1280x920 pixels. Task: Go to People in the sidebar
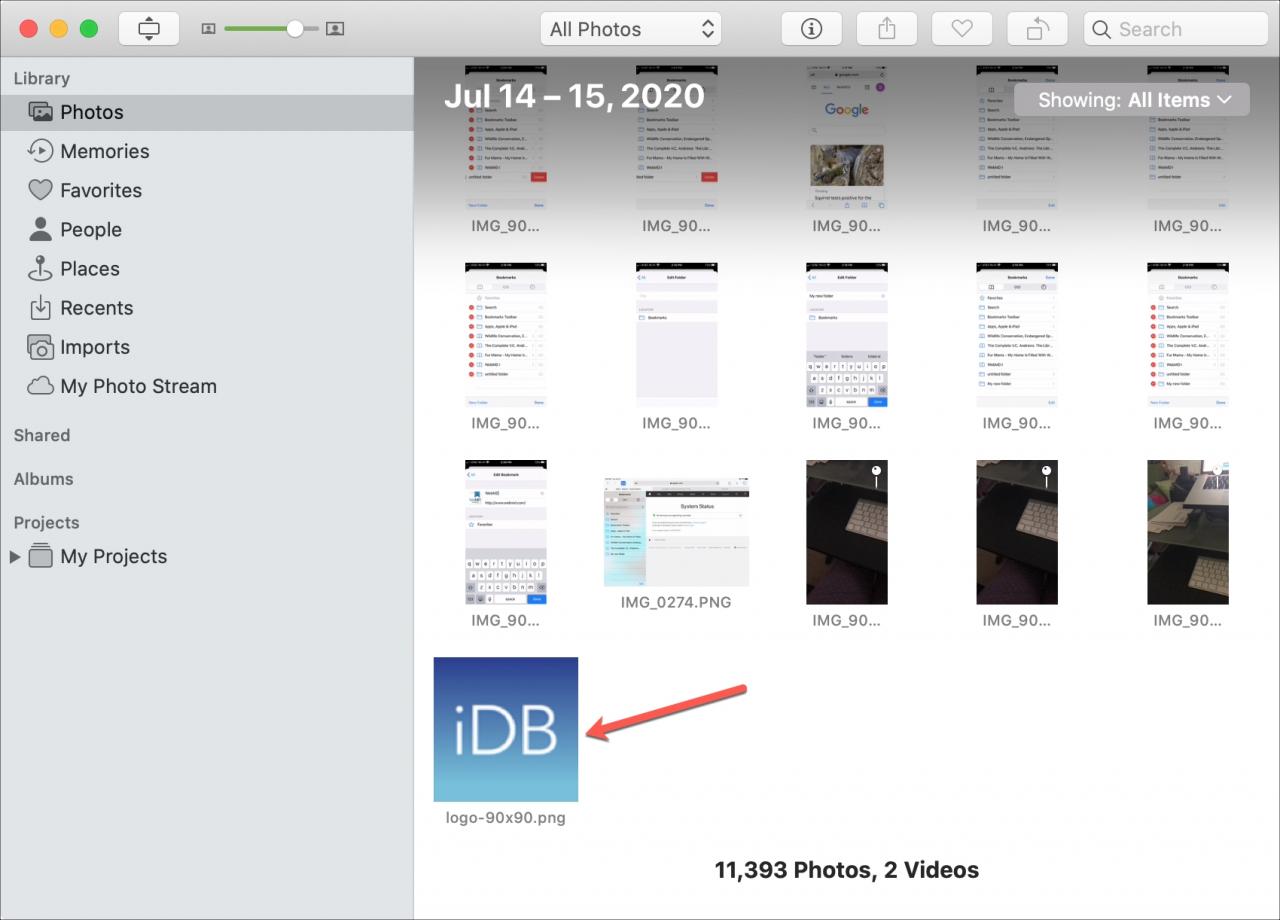[x=206, y=229]
